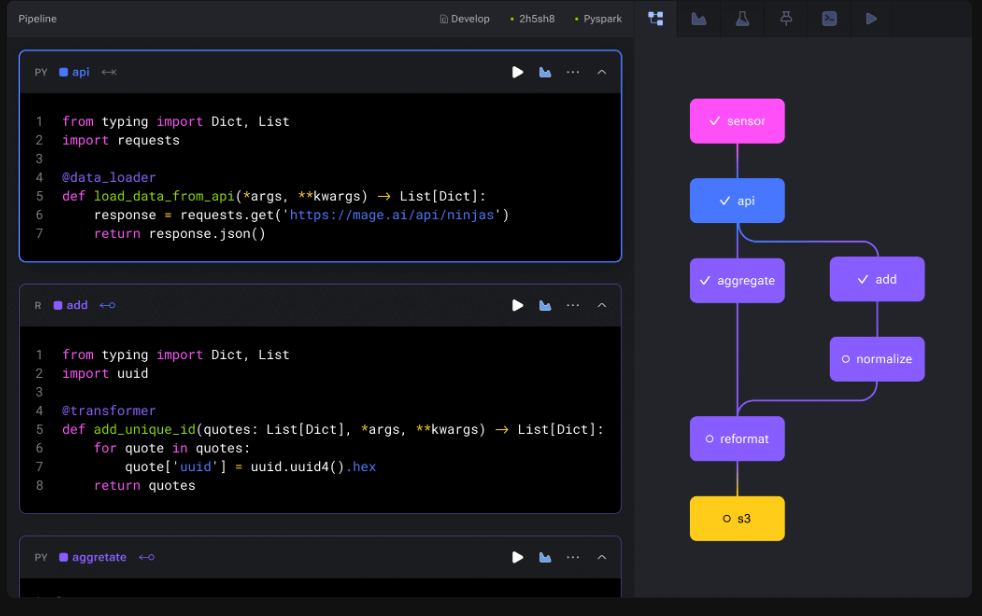Open more options for aggretate block

[573, 557]
